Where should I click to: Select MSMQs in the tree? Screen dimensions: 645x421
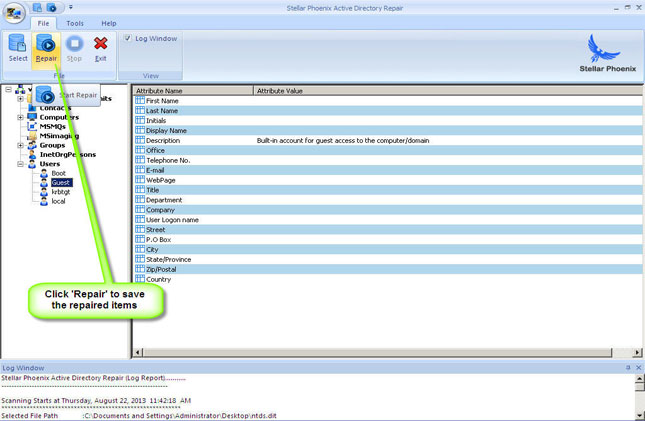52,126
